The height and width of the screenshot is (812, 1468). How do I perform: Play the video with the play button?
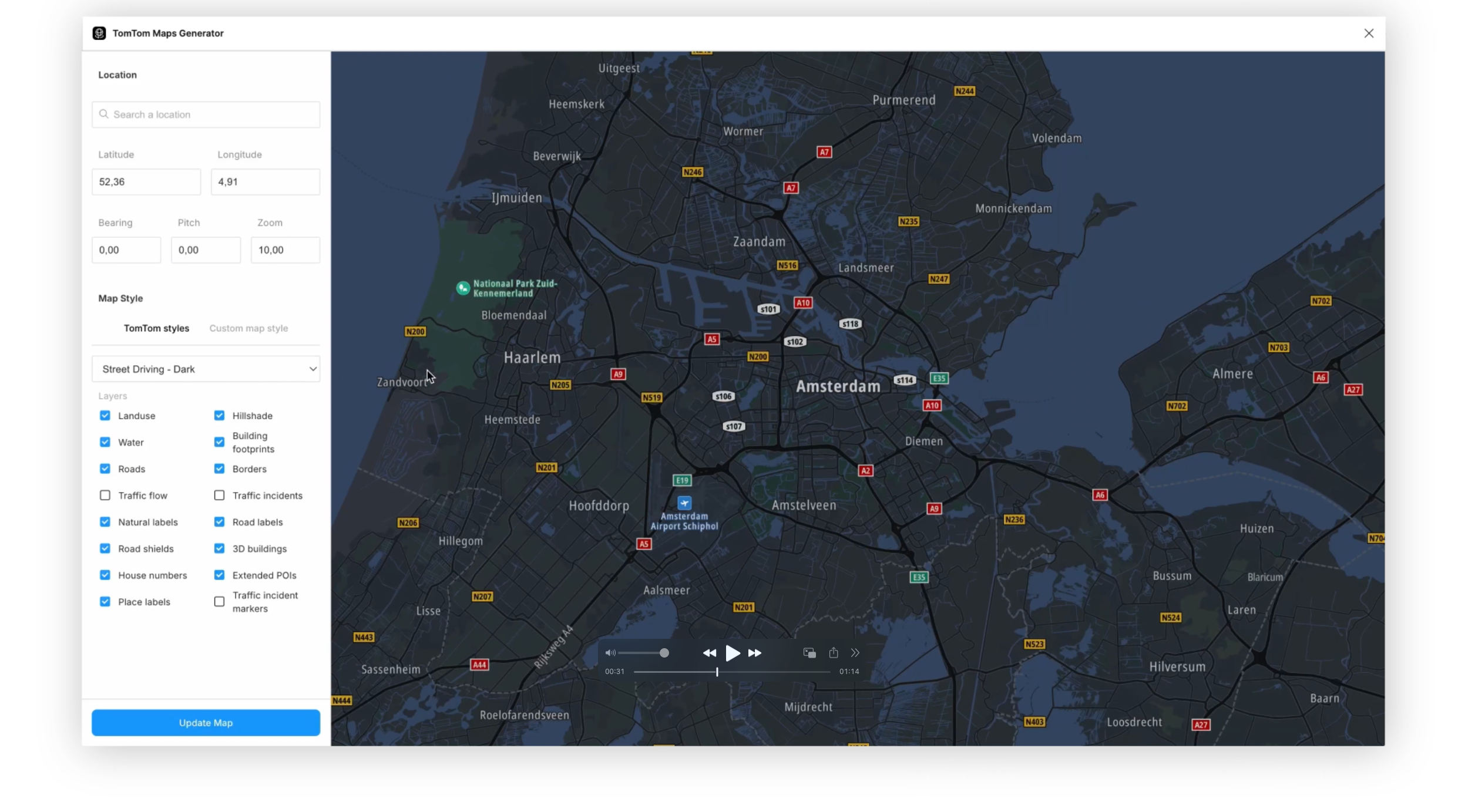[732, 653]
